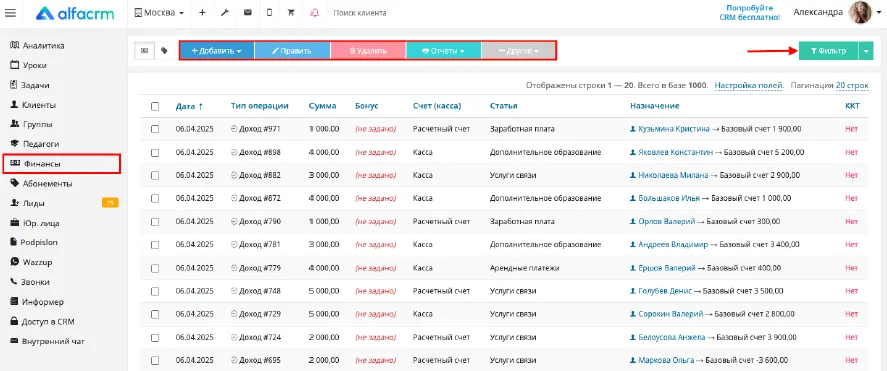Open the Фильтр button
887x371 pixels.
click(x=828, y=50)
